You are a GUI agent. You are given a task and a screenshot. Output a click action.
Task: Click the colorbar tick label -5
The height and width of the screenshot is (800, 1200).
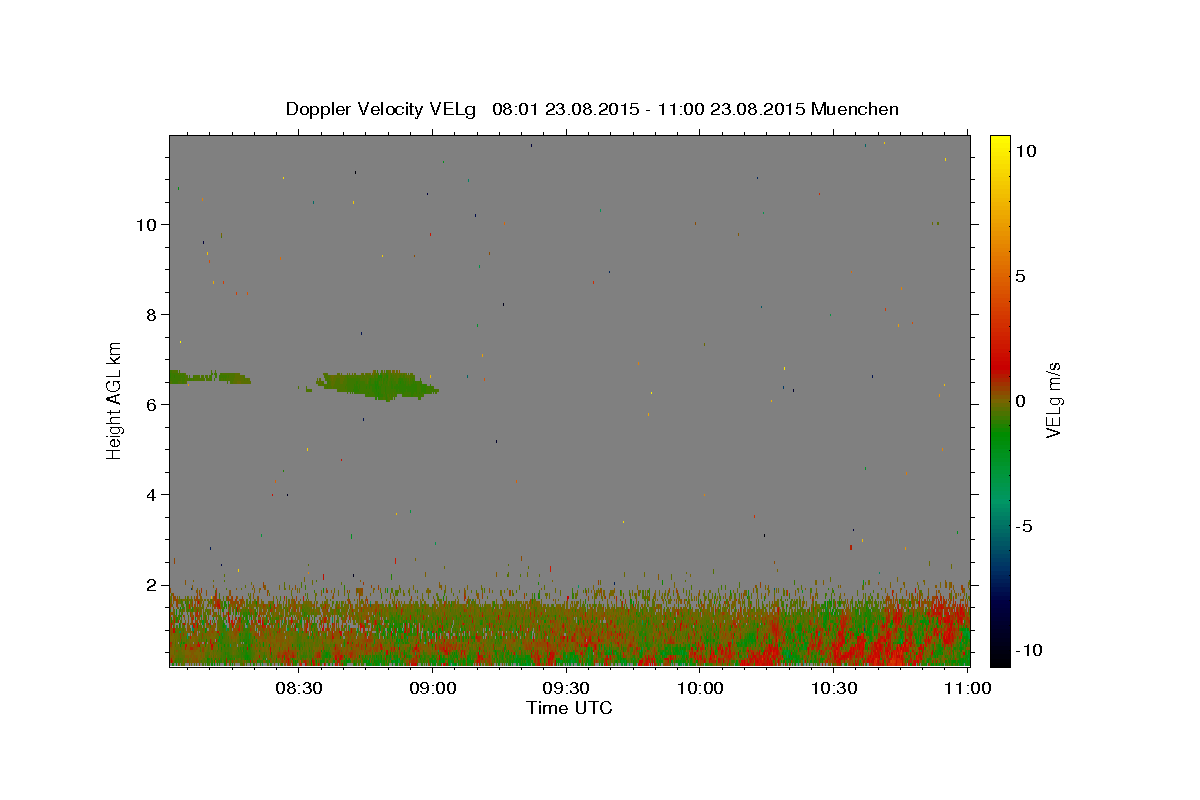tap(1025, 526)
